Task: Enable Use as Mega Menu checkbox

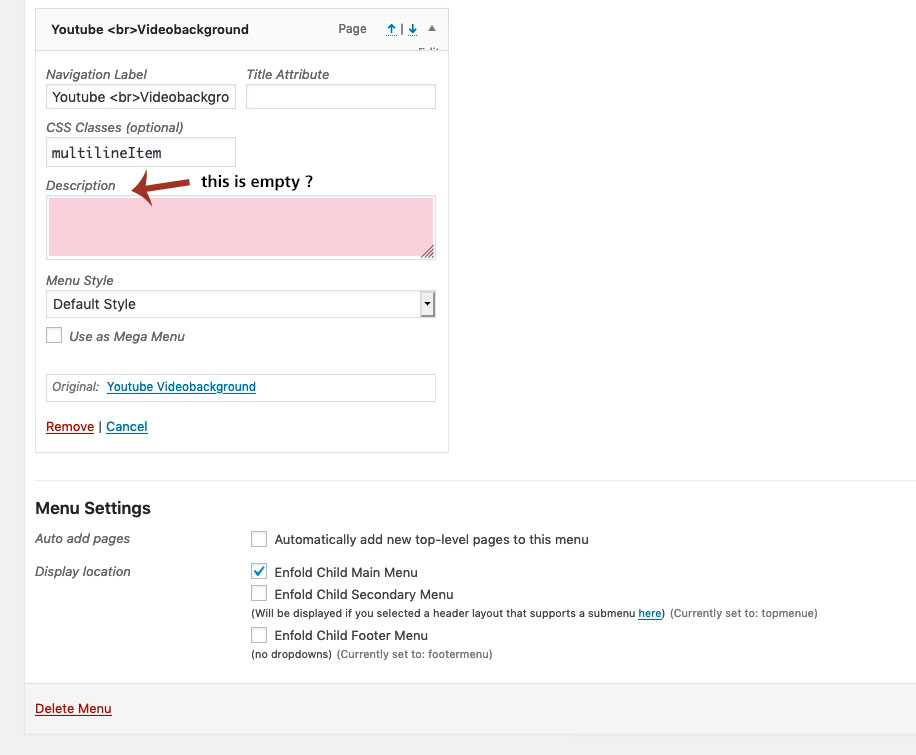Action: click(54, 335)
